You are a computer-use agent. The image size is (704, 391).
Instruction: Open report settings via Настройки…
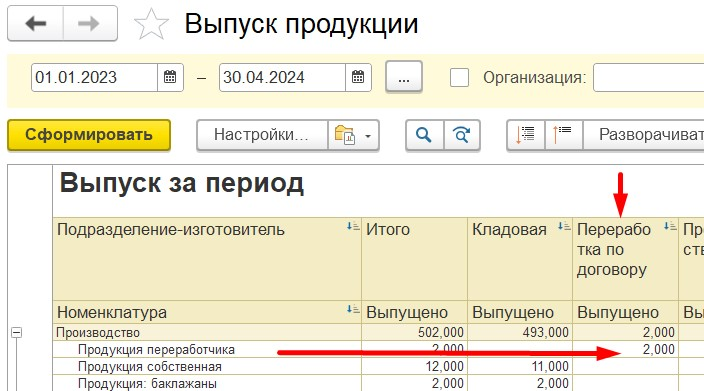[x=262, y=135]
